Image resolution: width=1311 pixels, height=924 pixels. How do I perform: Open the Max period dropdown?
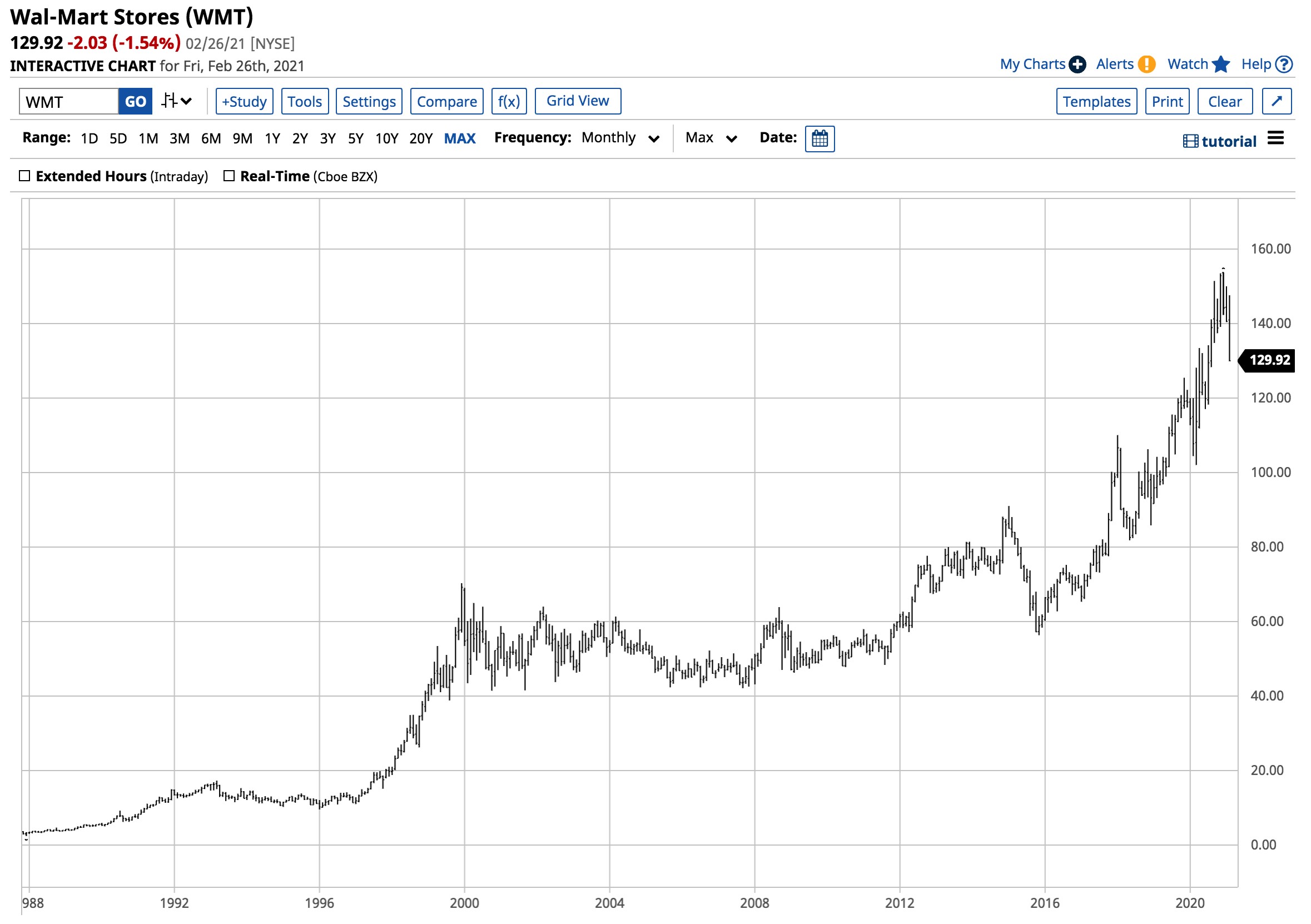pos(712,138)
